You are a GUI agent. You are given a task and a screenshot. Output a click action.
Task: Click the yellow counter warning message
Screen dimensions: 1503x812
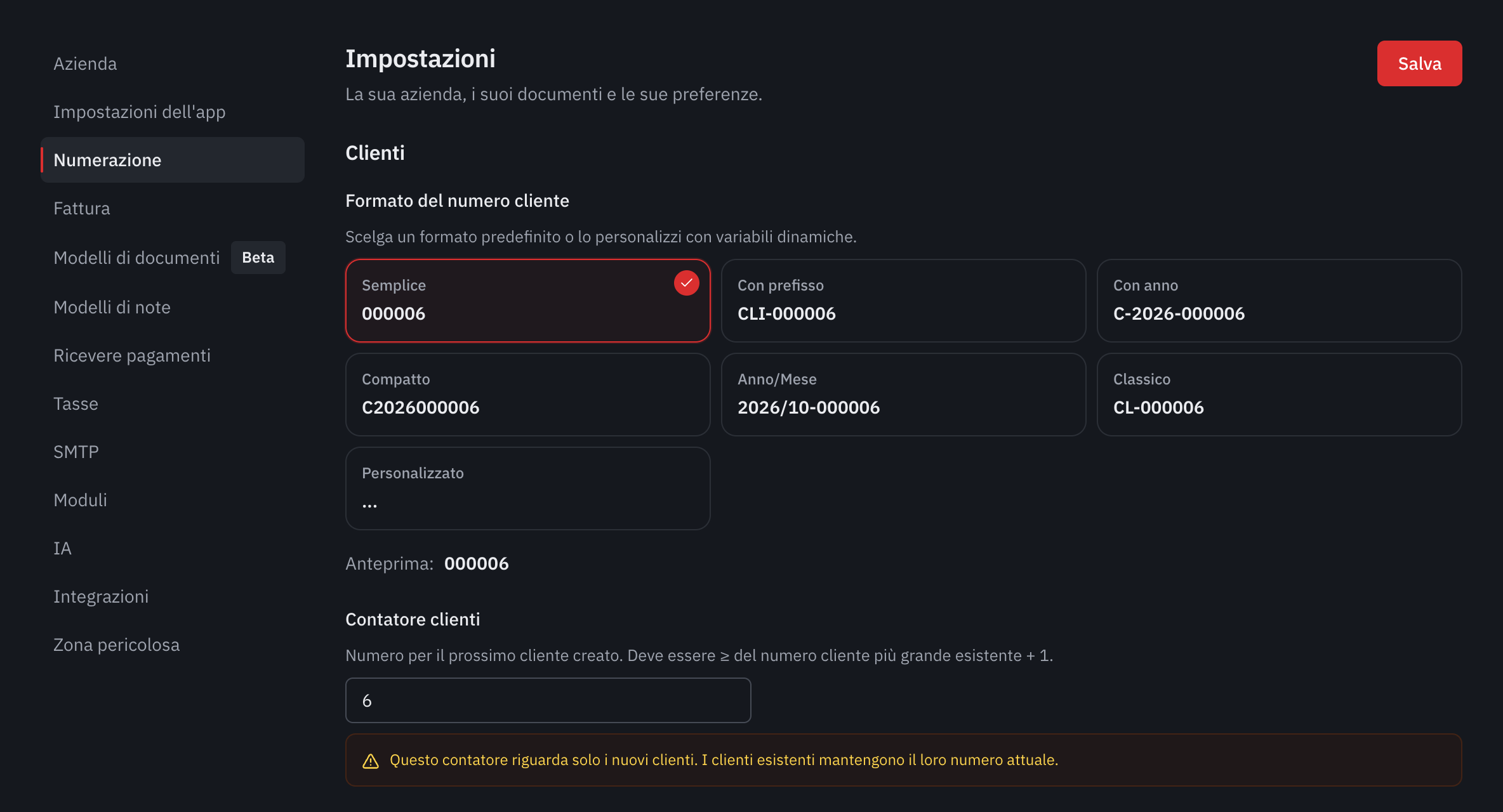(724, 760)
